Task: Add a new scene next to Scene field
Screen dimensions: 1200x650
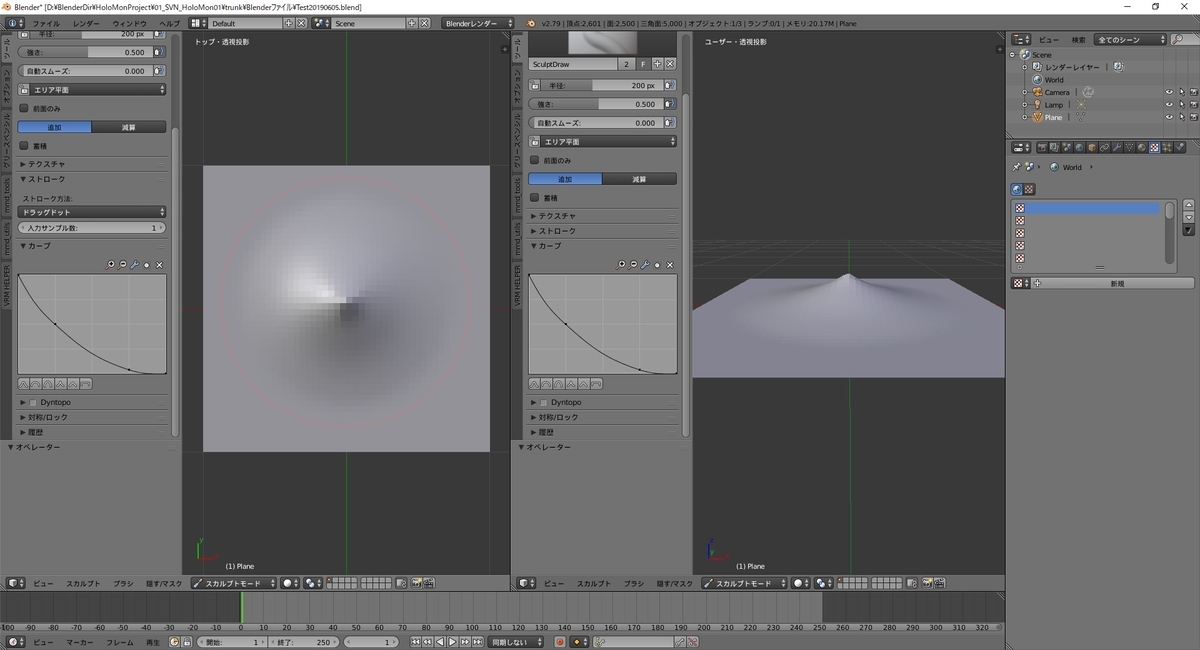Action: 412,22
